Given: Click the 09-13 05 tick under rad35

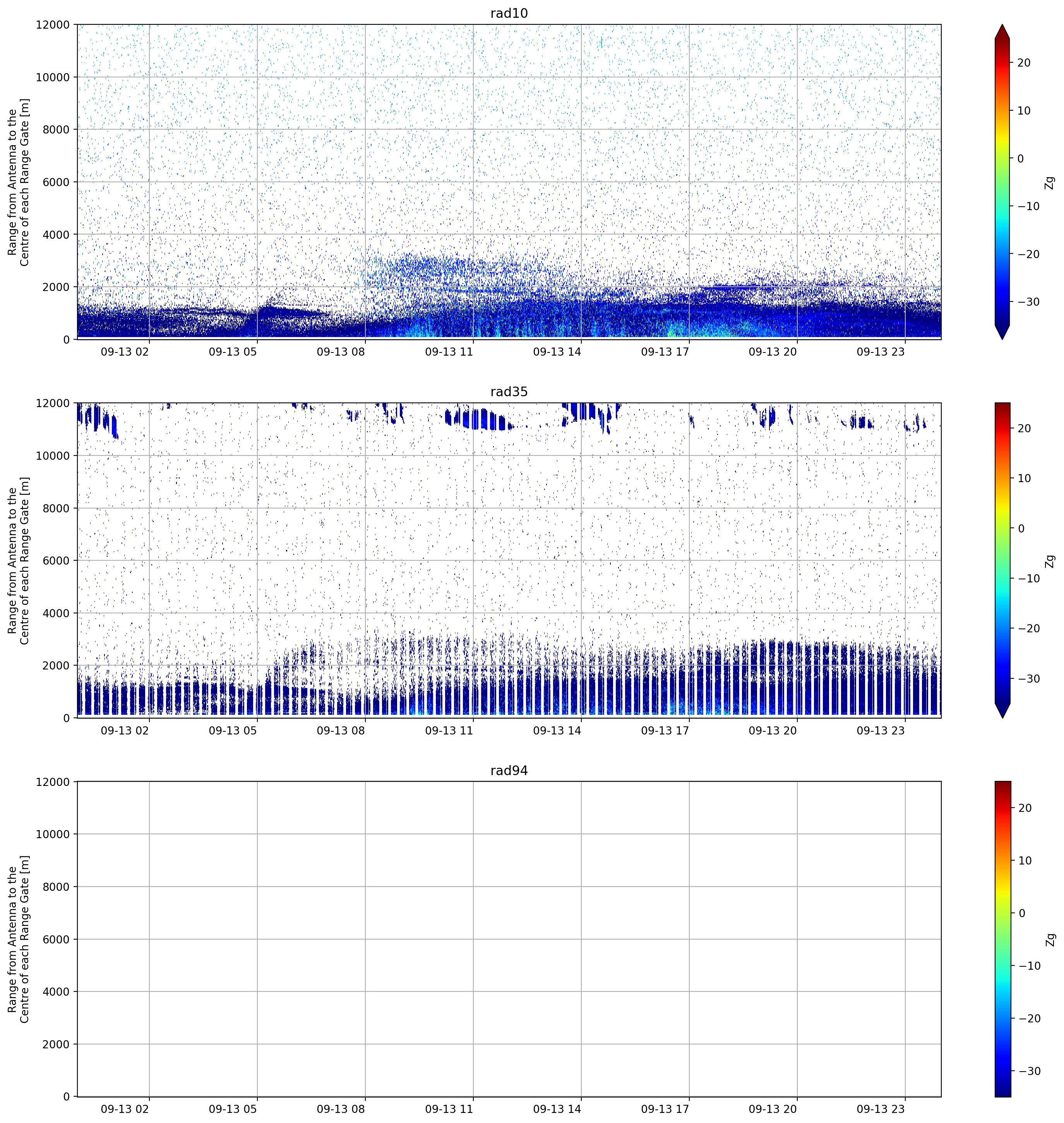Looking at the screenshot, I should pyautogui.click(x=233, y=731).
